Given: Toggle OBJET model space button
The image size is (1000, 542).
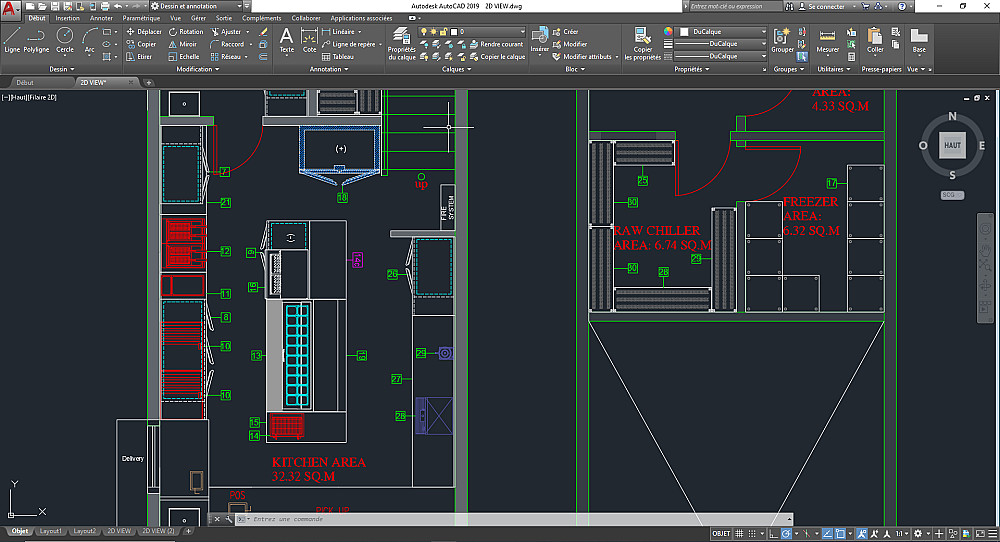Looking at the screenshot, I should tap(720, 534).
